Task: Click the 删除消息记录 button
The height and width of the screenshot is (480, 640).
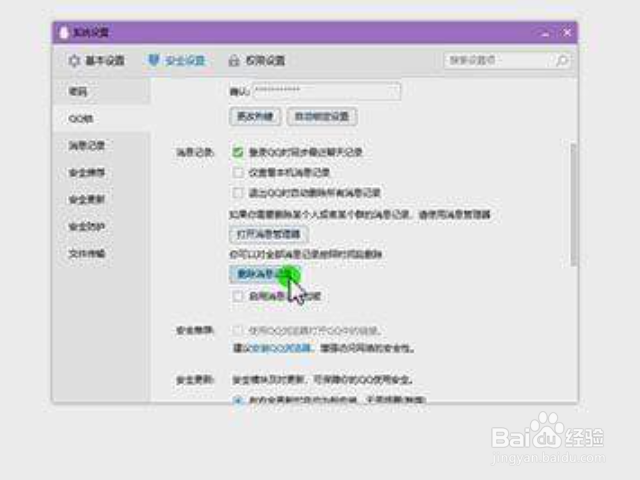Action: 265,274
